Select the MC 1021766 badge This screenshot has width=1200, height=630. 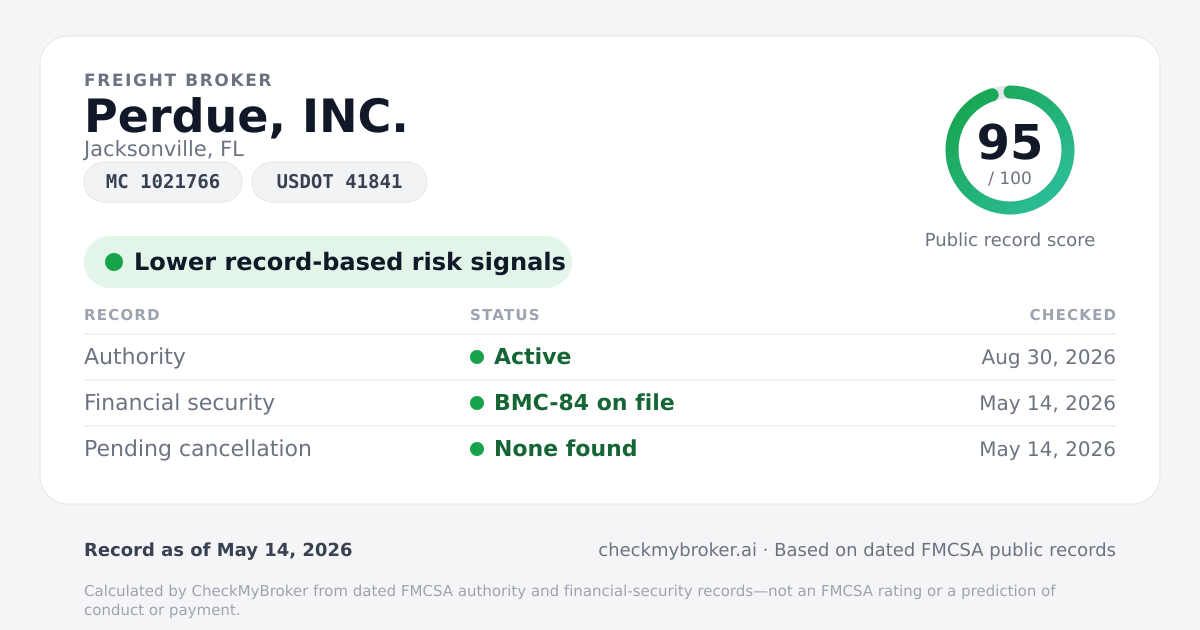163,182
